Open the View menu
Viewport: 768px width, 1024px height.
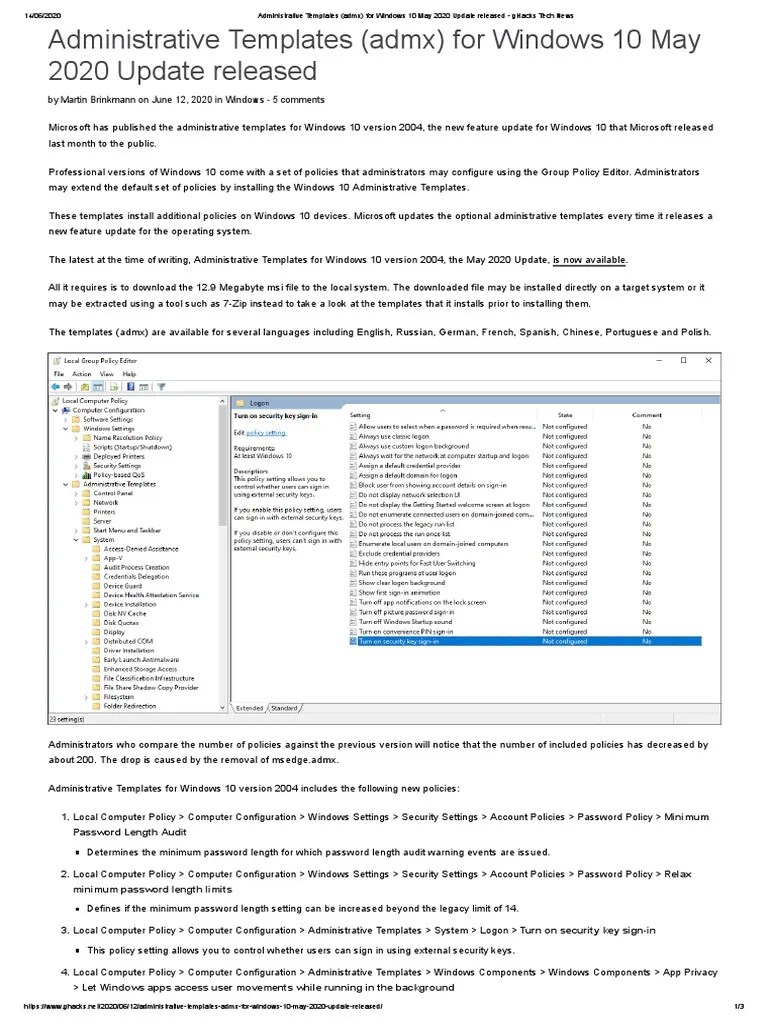point(106,374)
